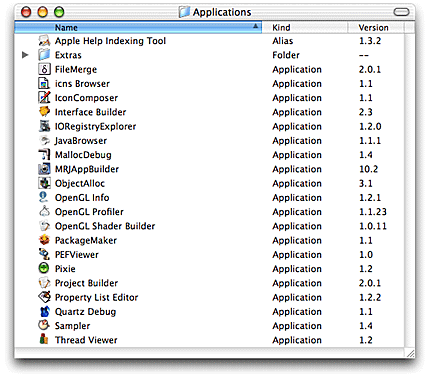Select the IORegistryExplorer icon
The width and height of the screenshot is (428, 377).
44,126
